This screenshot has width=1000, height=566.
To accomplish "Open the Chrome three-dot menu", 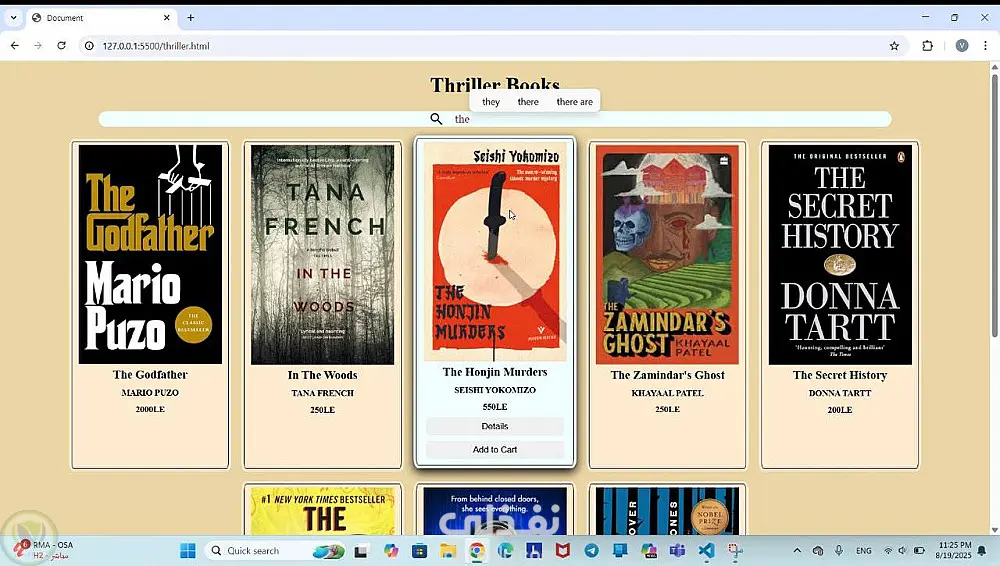I will coord(985,46).
